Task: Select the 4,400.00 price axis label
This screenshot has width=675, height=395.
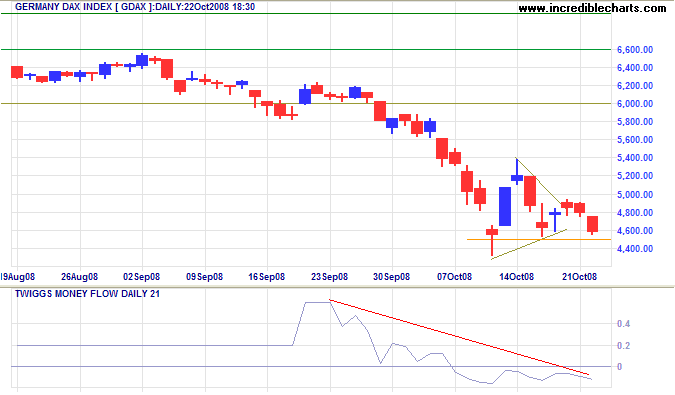Action: (635, 249)
